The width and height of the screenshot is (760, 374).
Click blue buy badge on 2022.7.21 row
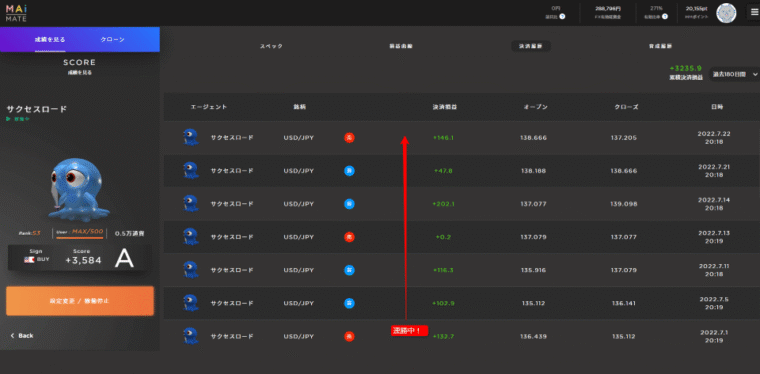tap(349, 171)
